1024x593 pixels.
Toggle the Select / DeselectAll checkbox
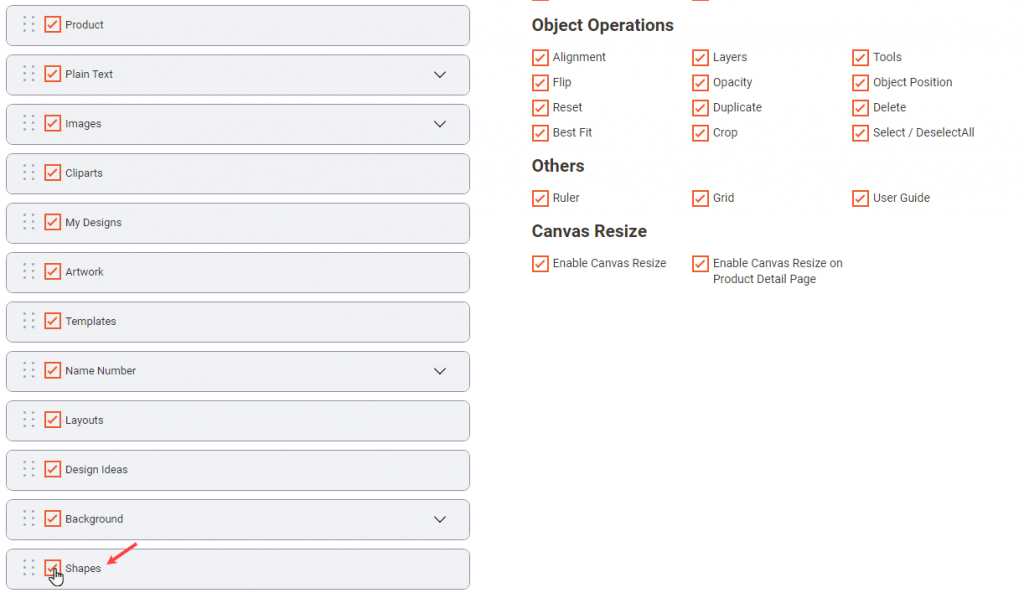click(860, 133)
